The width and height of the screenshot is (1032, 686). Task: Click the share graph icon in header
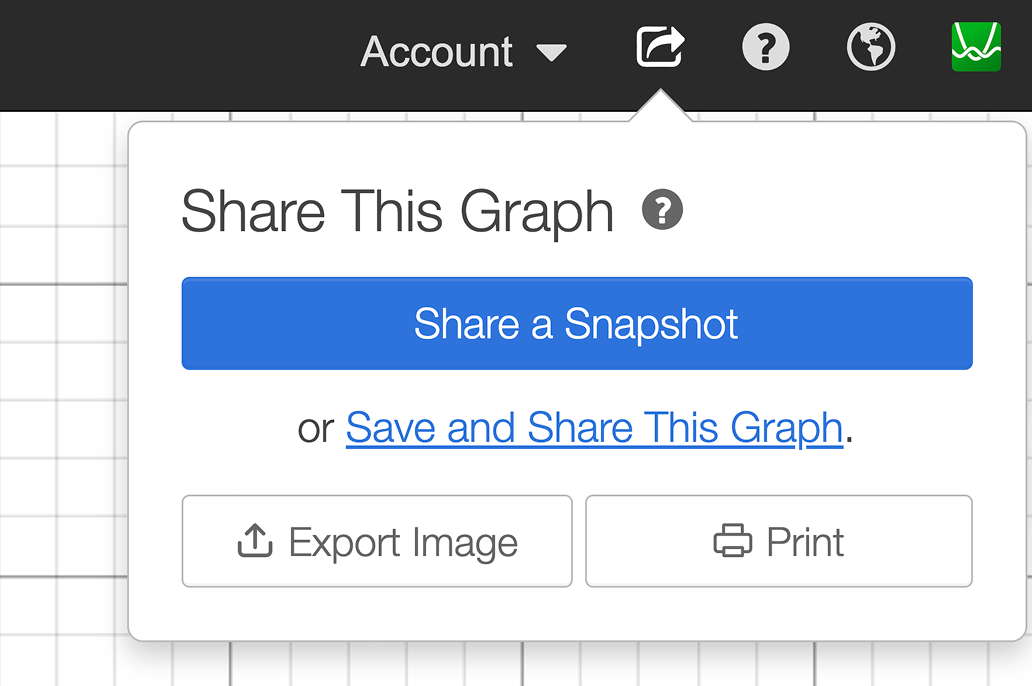(660, 48)
